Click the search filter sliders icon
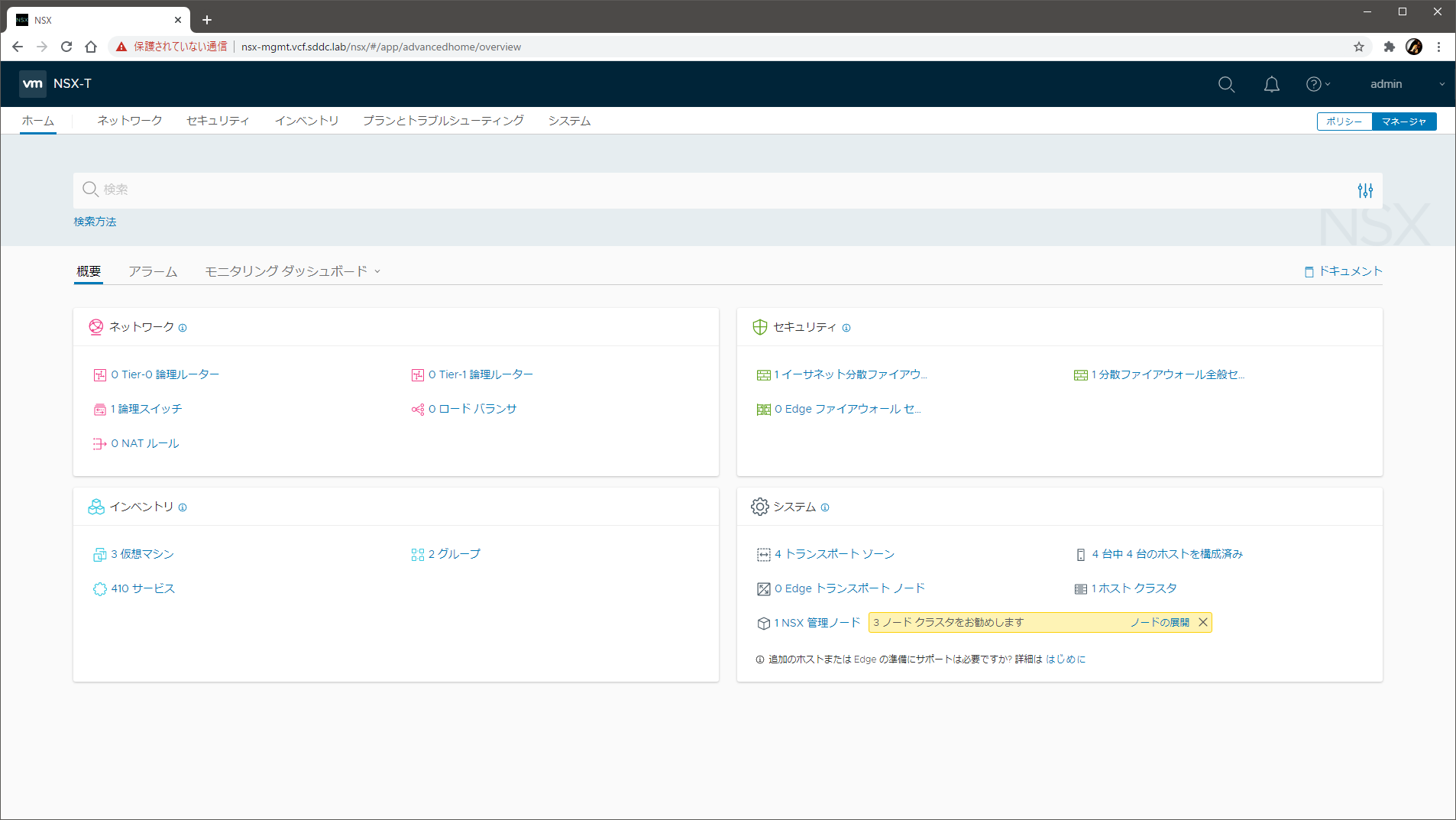1456x820 pixels. click(x=1365, y=190)
